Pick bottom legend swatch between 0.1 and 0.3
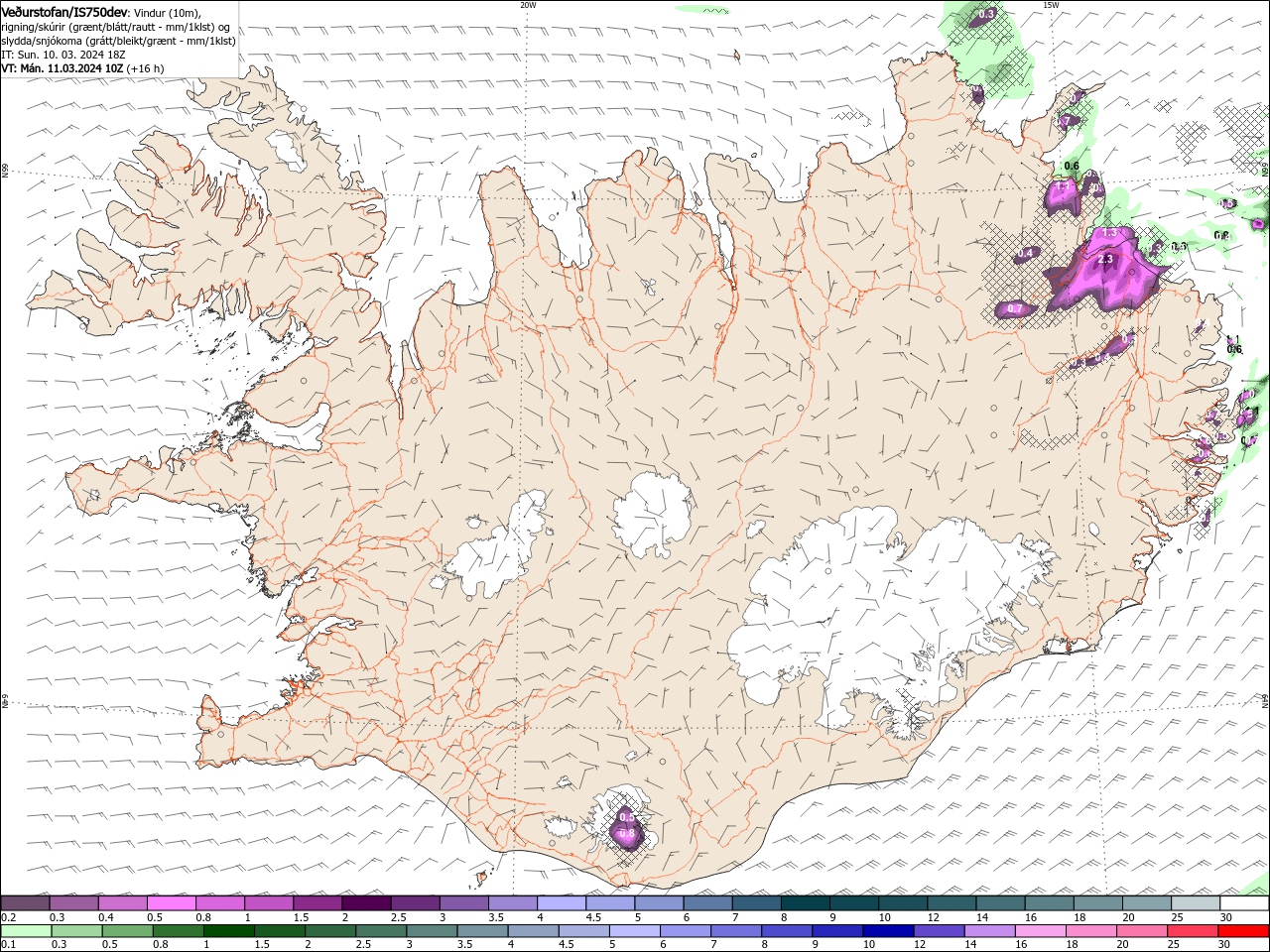This screenshot has height=952, width=1270. tap(25, 931)
